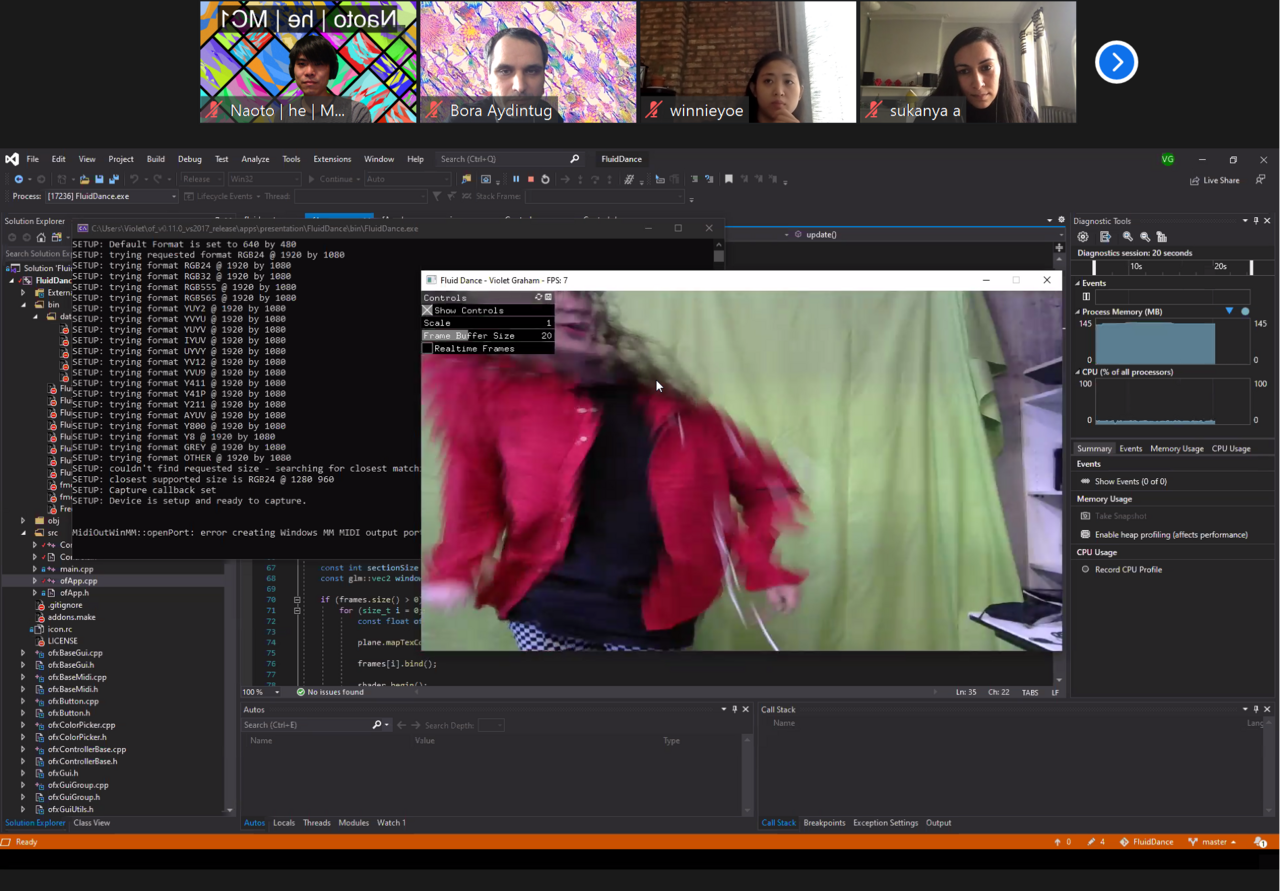The image size is (1280, 891).
Task: Click the bookmark toolbar icon
Action: coord(729,179)
